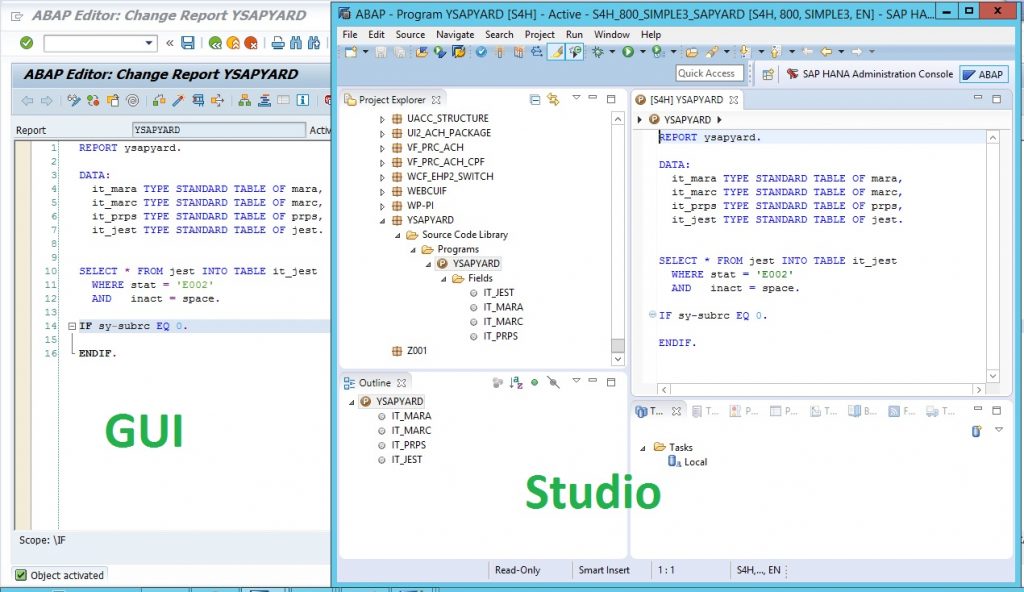Open the Source menu in Studio
1024x592 pixels.
410,35
